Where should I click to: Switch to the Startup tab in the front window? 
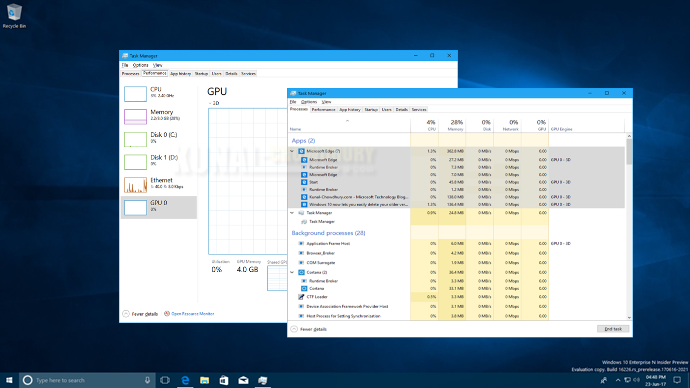click(371, 110)
